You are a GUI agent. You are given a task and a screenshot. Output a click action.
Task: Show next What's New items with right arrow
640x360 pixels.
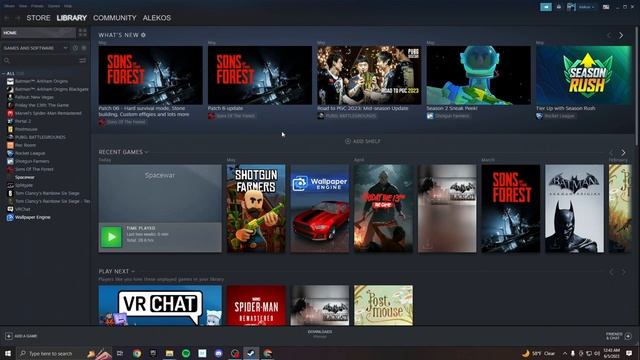coord(621,36)
